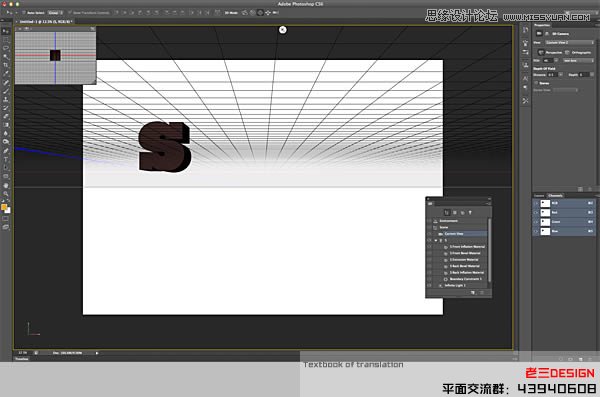The height and width of the screenshot is (397, 600).
Task: Open the Tool Presets panel icon in dock
Action: (x=525, y=101)
